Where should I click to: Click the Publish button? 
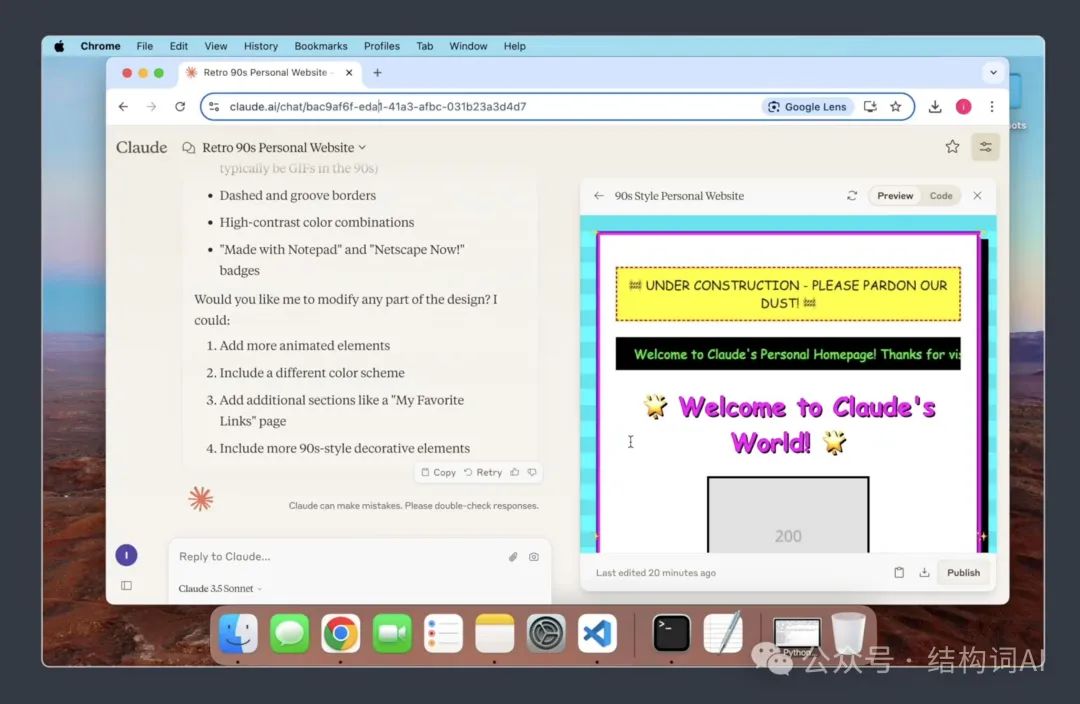963,572
